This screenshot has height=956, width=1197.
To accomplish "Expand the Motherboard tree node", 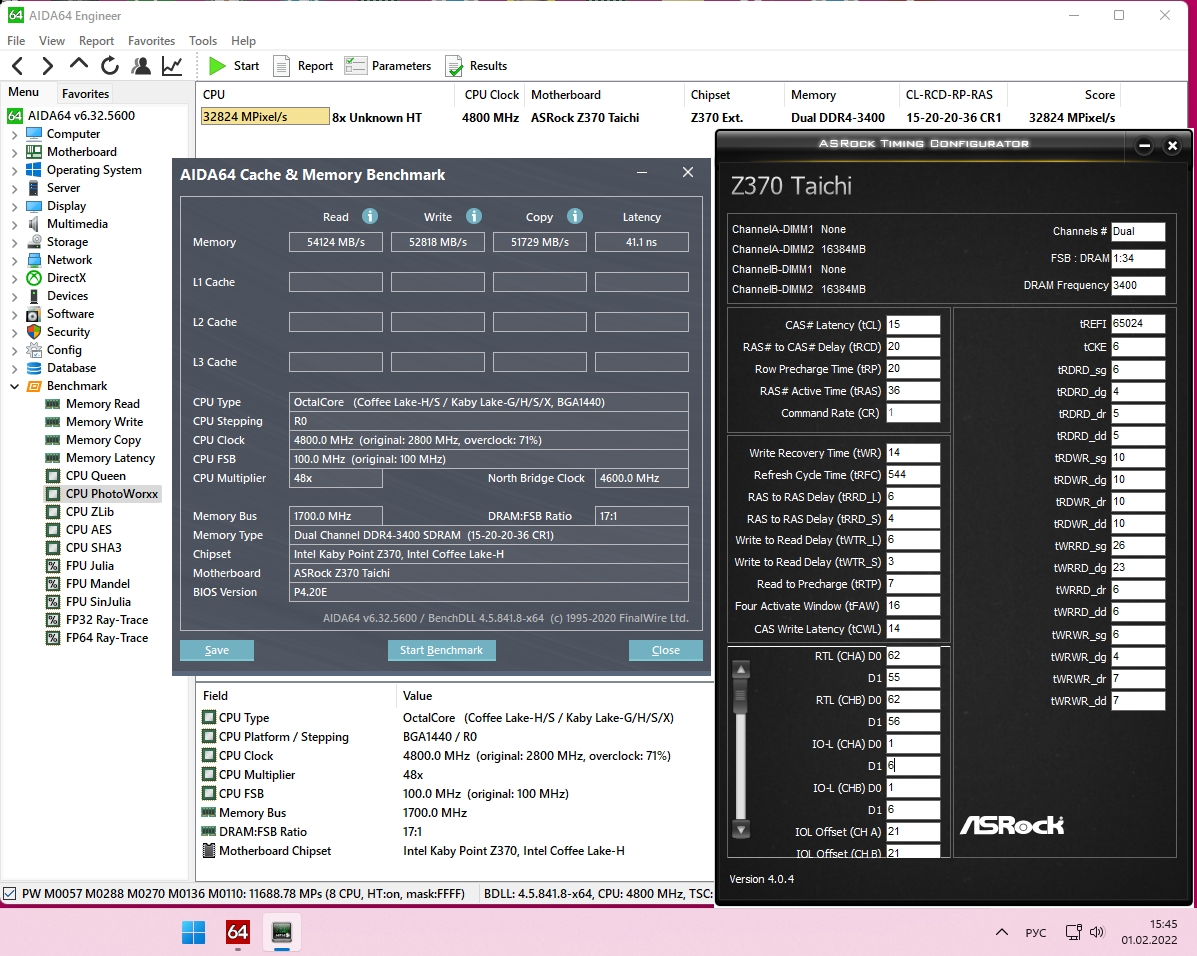I will [x=14, y=152].
